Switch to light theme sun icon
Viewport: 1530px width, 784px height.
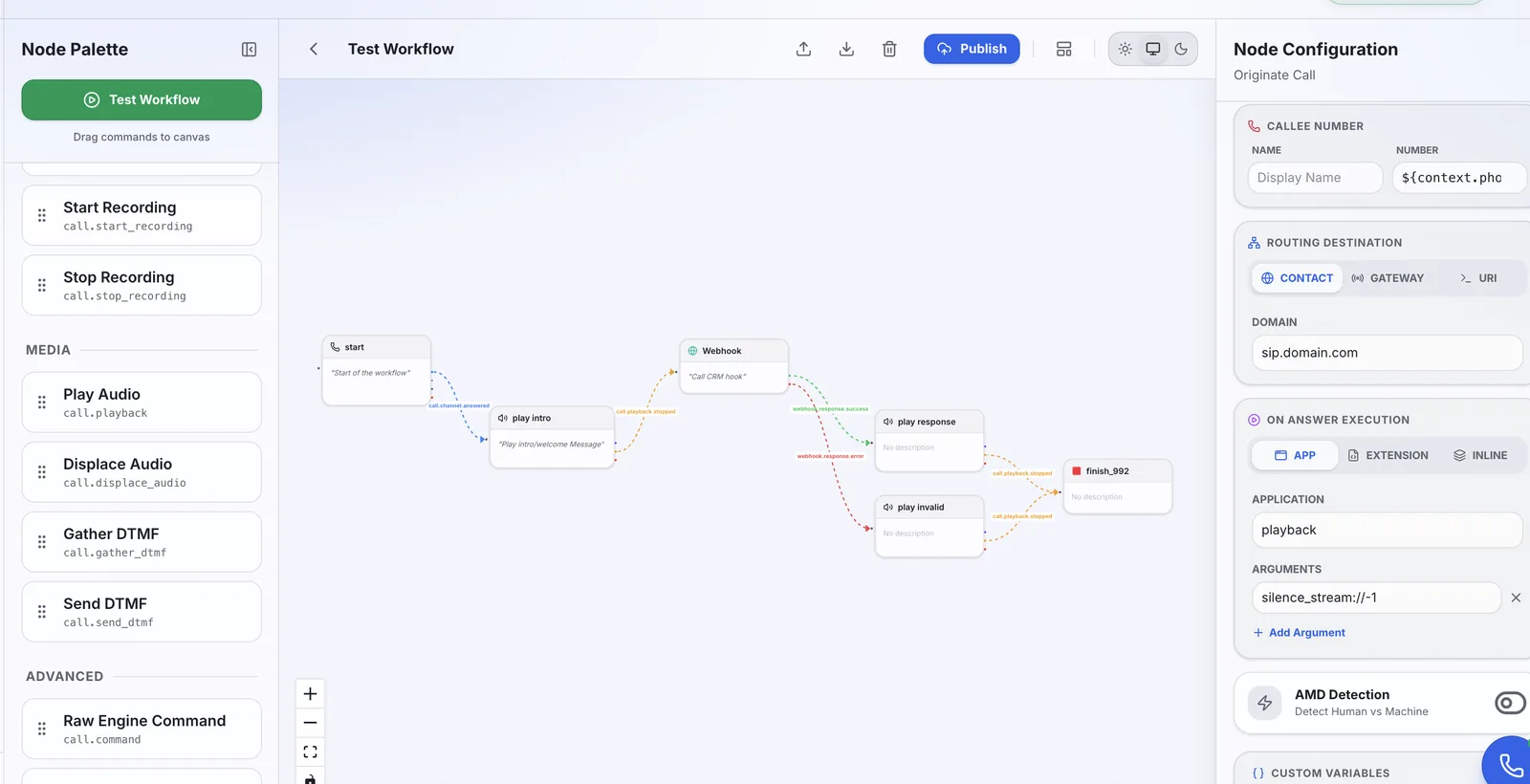tap(1126, 49)
